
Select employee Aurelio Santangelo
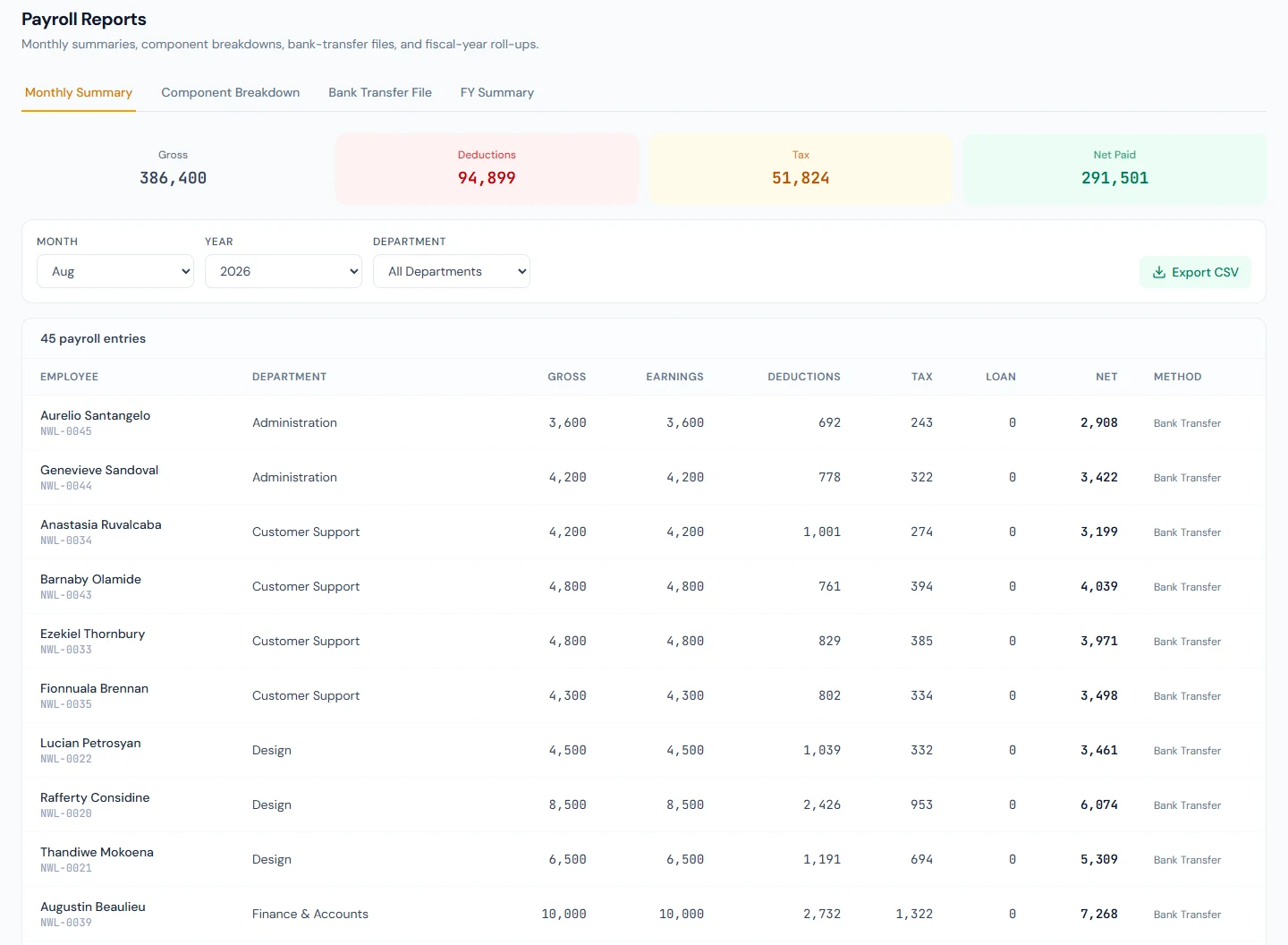coord(96,415)
